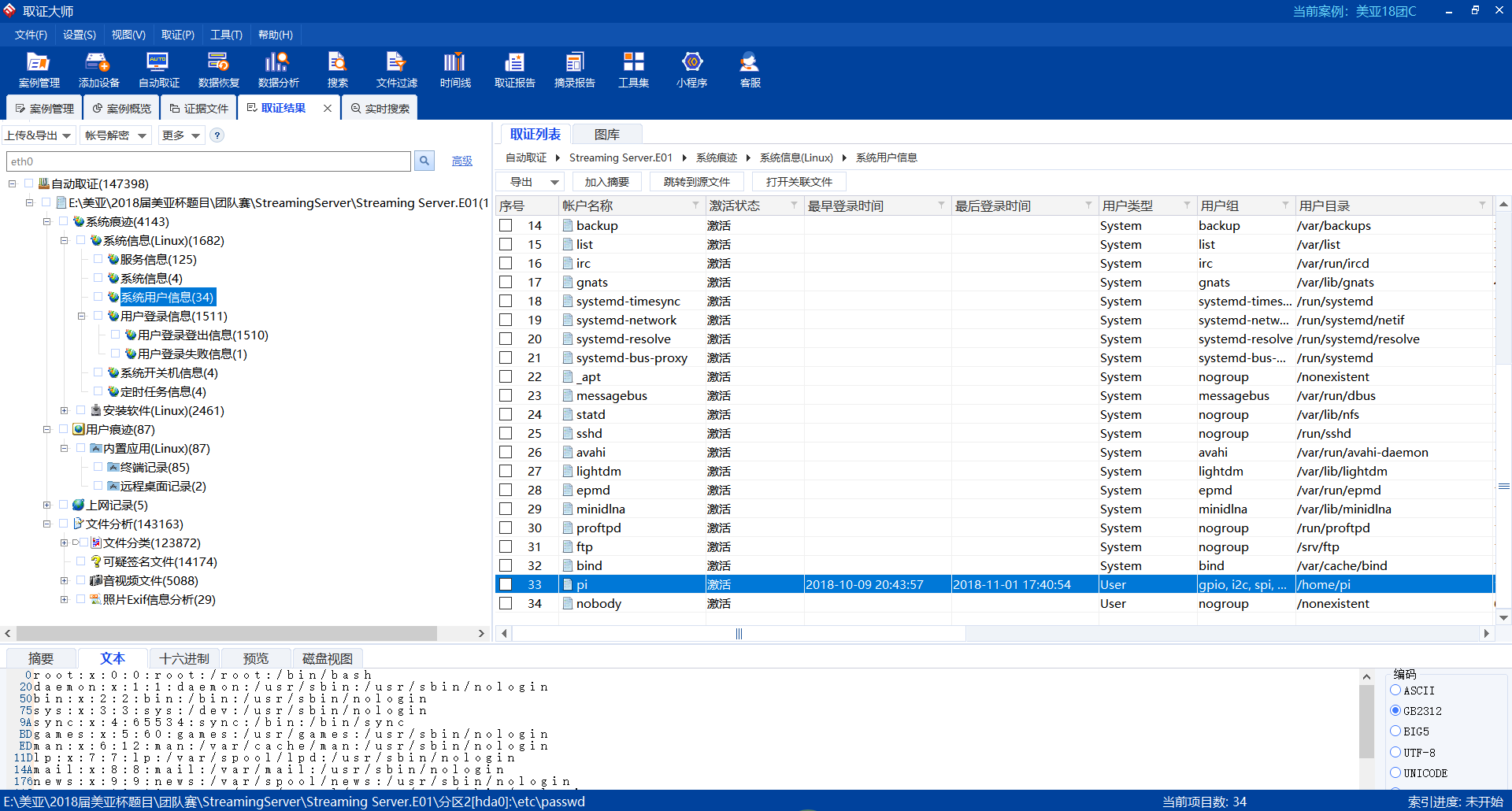Screen dimensions: 1512x811
Task: Click the 跳转到源文件 button
Action: pyautogui.click(x=696, y=182)
